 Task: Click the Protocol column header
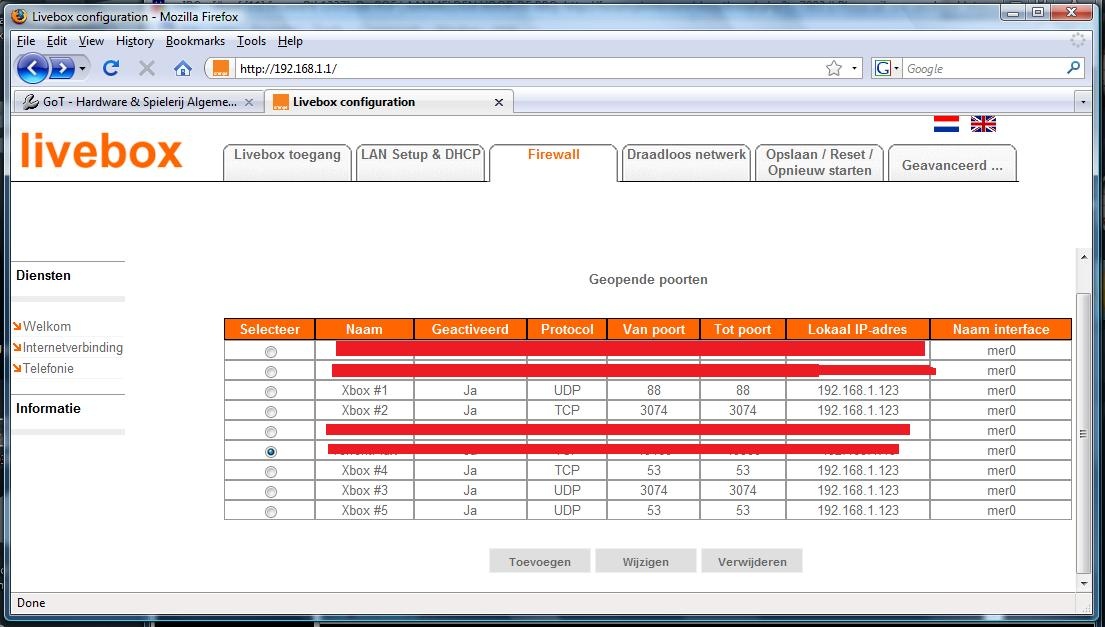click(x=567, y=329)
